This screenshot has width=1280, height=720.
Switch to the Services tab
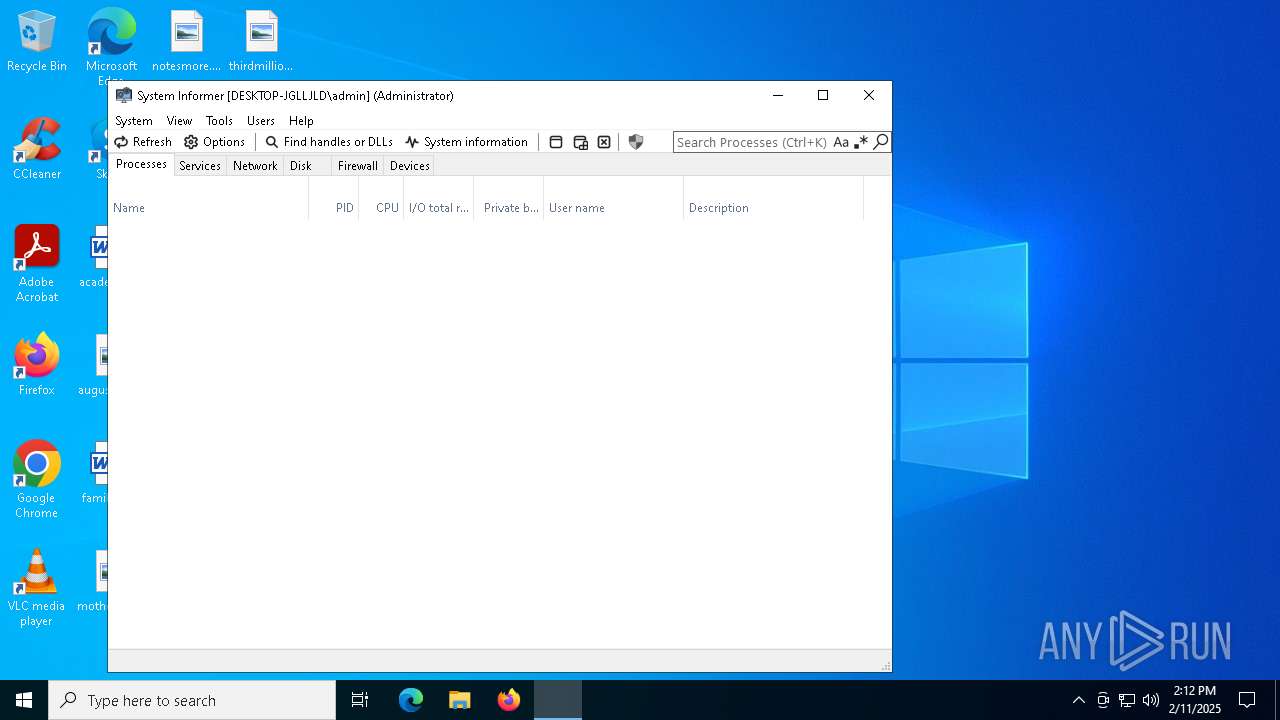200,166
